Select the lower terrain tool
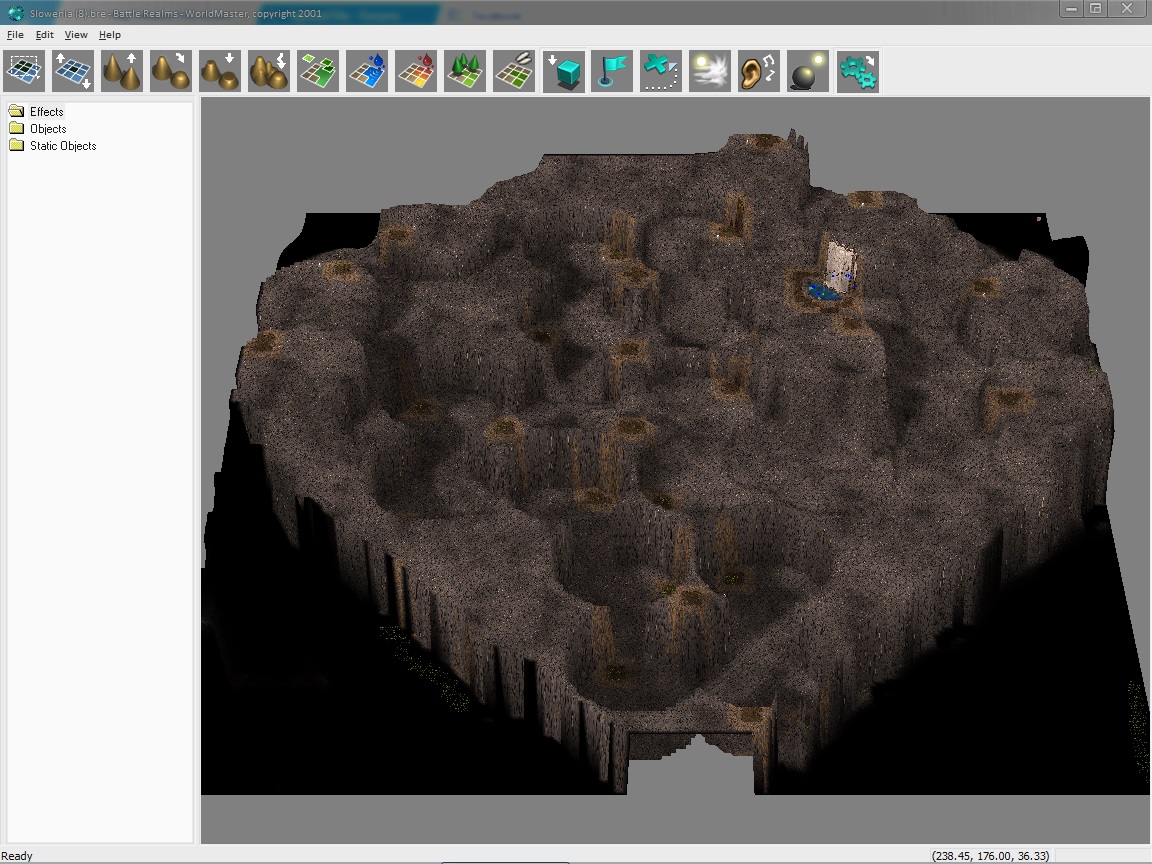 point(220,71)
